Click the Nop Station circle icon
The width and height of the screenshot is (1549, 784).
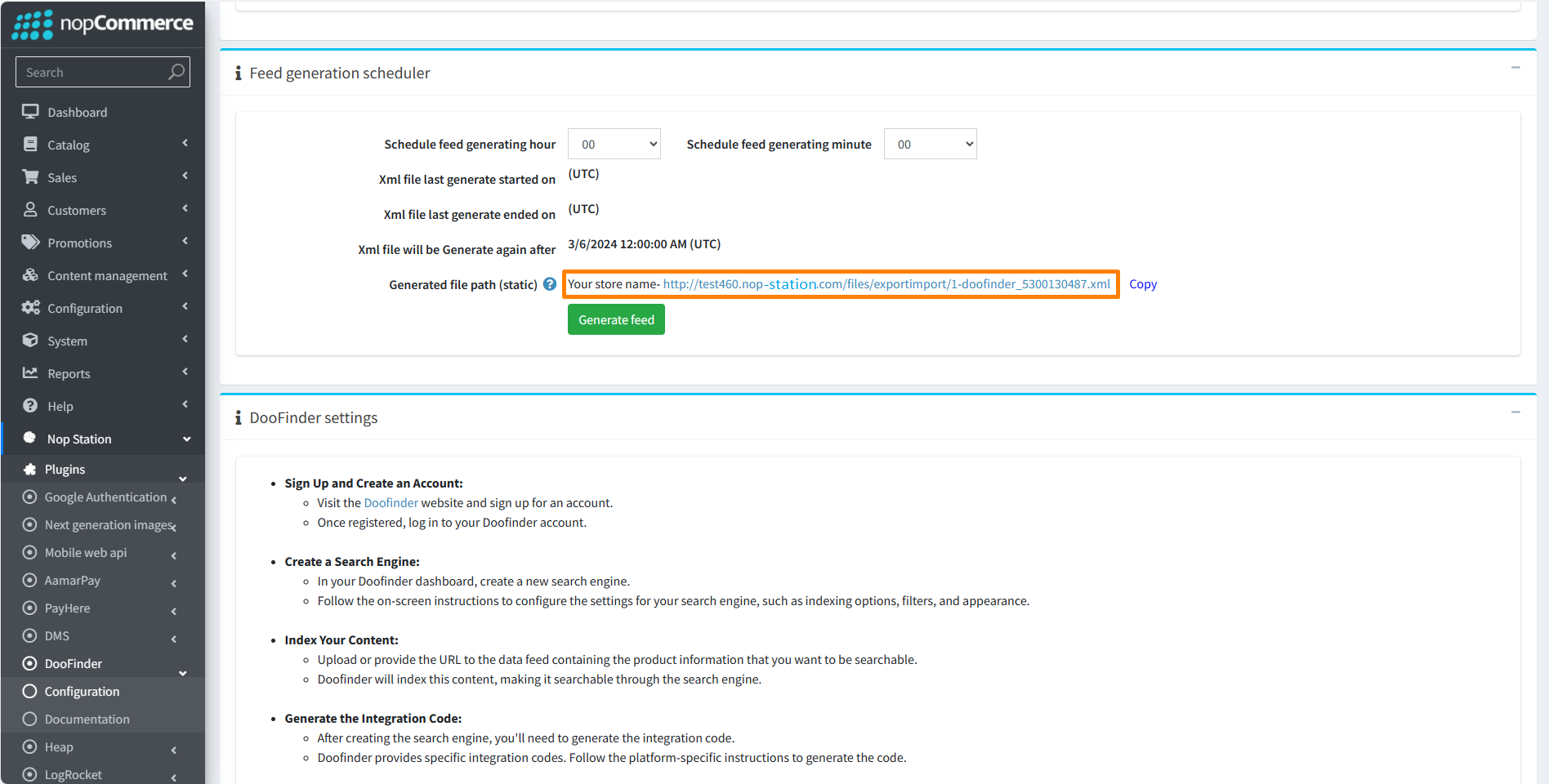click(30, 438)
